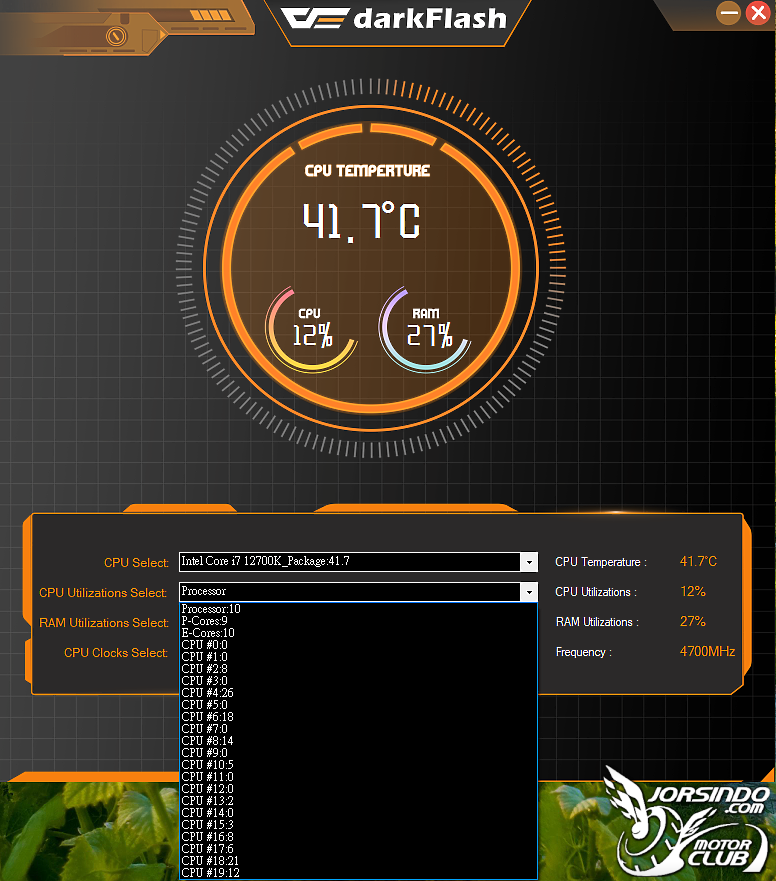Screen dimensions: 776x881
Task: Select CPU #8:14 entry
Action: tap(358, 741)
